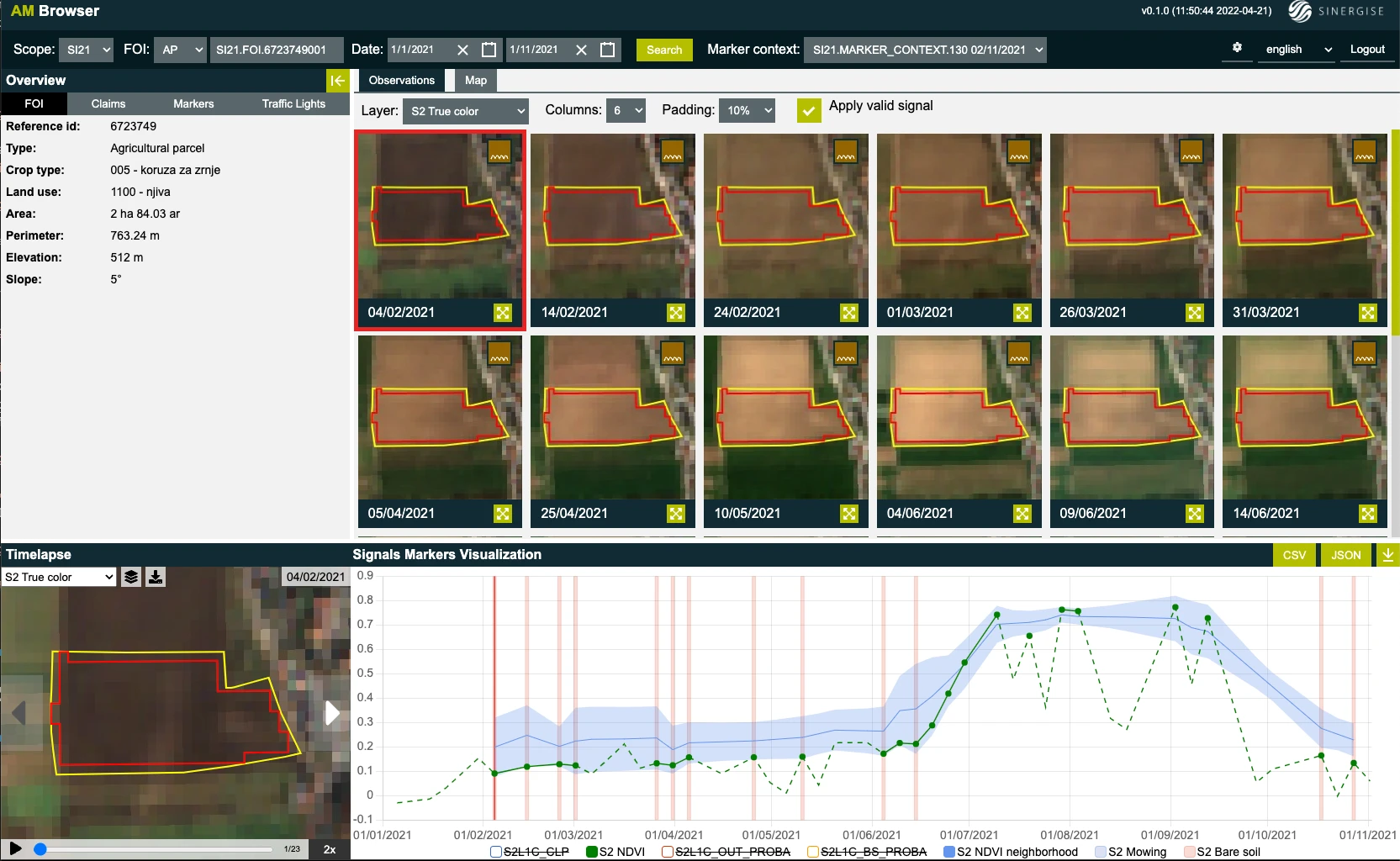Open the settings gear icon
This screenshot has width=1400, height=861.
click(1237, 48)
